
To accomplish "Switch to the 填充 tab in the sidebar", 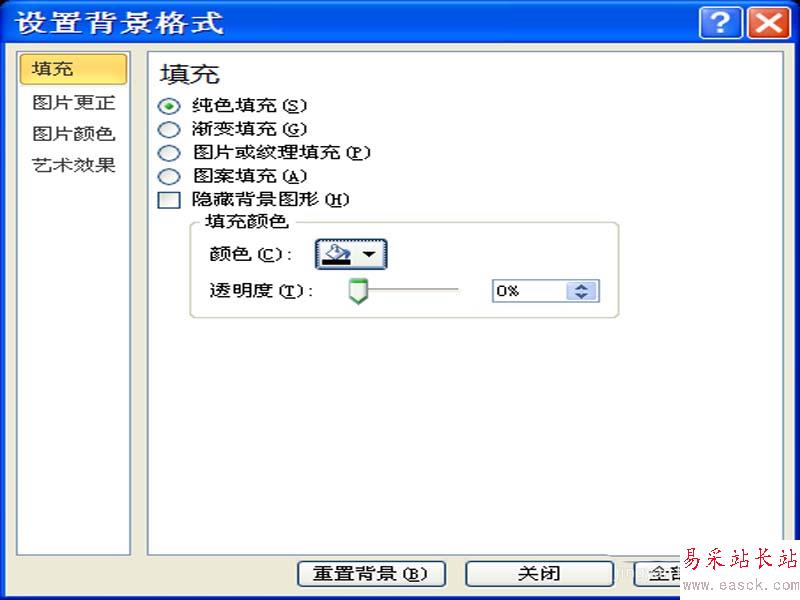I will (x=73, y=69).
